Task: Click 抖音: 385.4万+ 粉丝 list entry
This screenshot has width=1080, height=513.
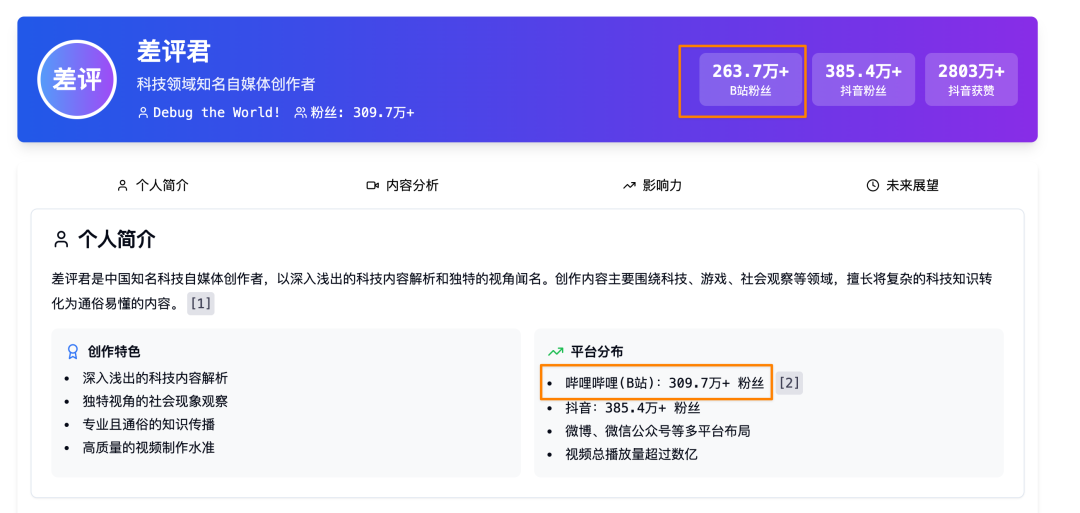Action: (x=632, y=408)
